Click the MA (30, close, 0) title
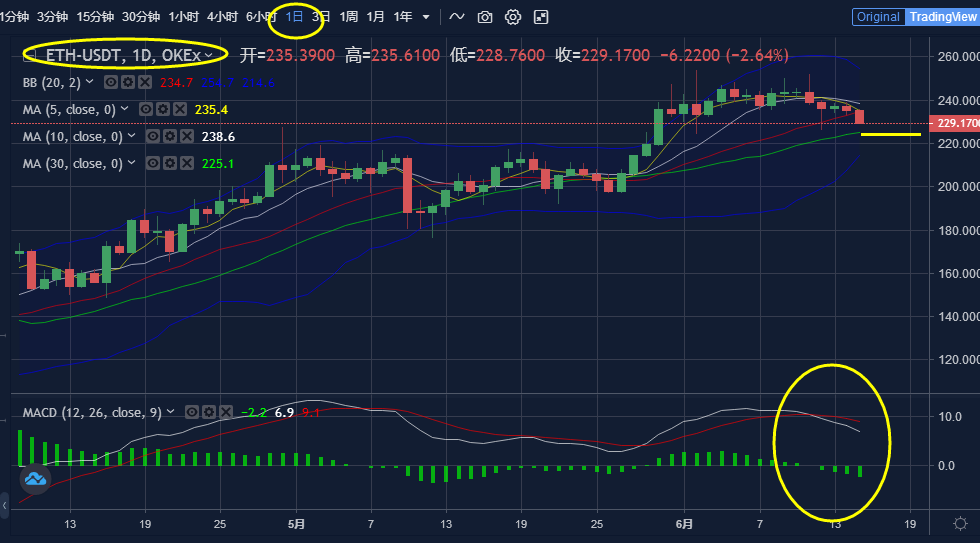The height and width of the screenshot is (543, 980). click(72, 164)
